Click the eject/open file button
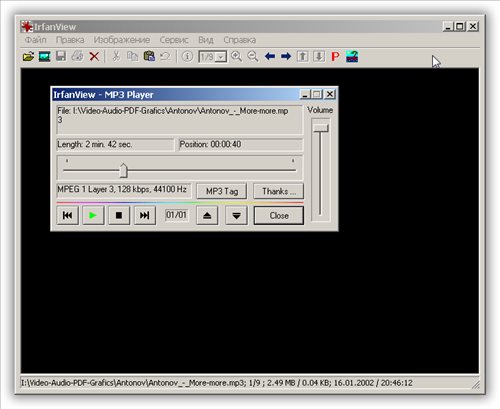500x409 pixels. pyautogui.click(x=207, y=215)
